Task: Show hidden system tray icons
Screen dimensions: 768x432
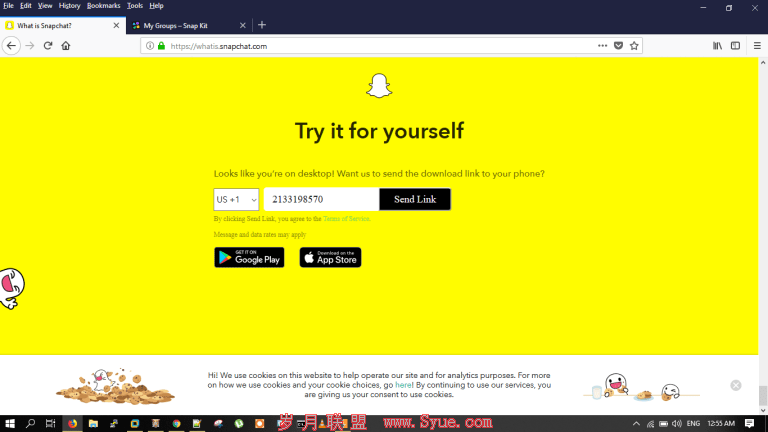Action: (x=636, y=424)
